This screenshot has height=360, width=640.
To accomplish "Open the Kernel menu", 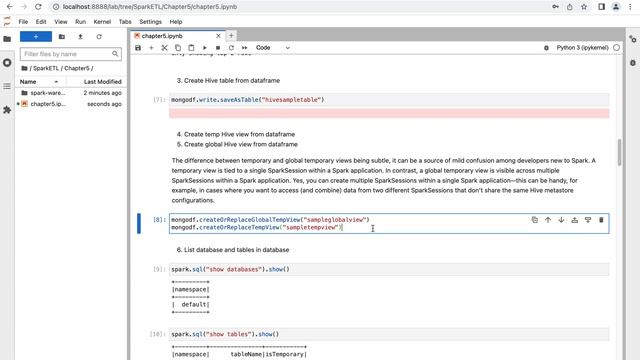I will (x=102, y=22).
